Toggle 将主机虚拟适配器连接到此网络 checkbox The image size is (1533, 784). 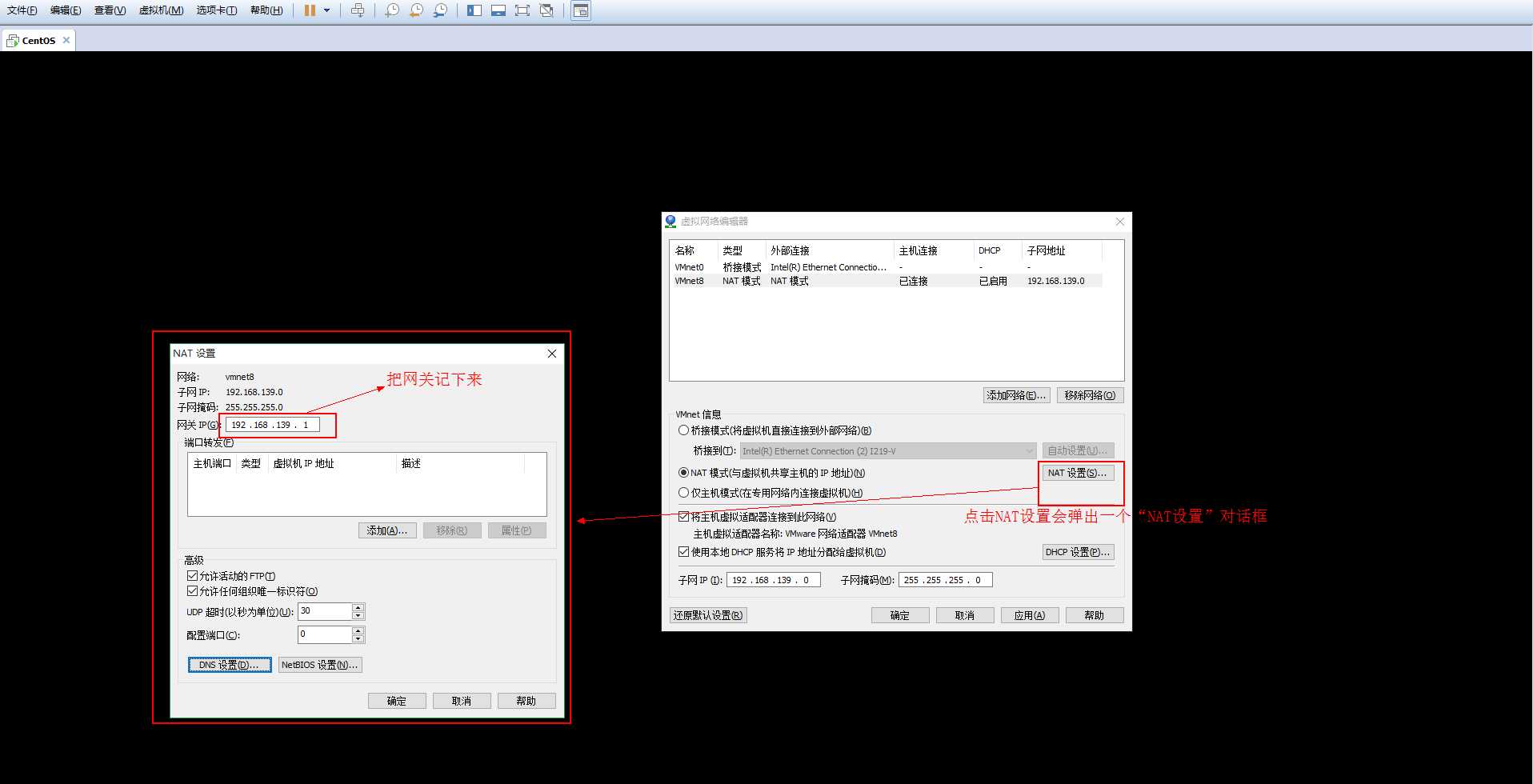coord(683,517)
